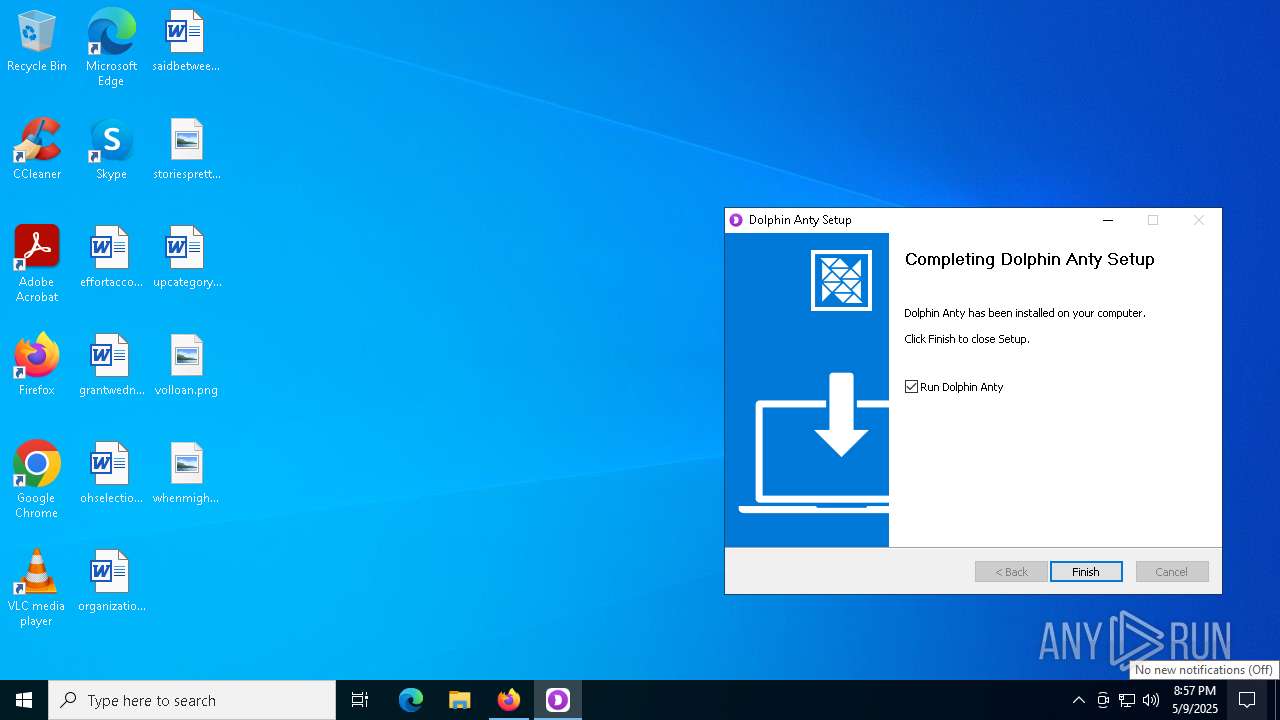The height and width of the screenshot is (720, 1280).
Task: Show hidden system tray icons
Action: (x=1078, y=700)
